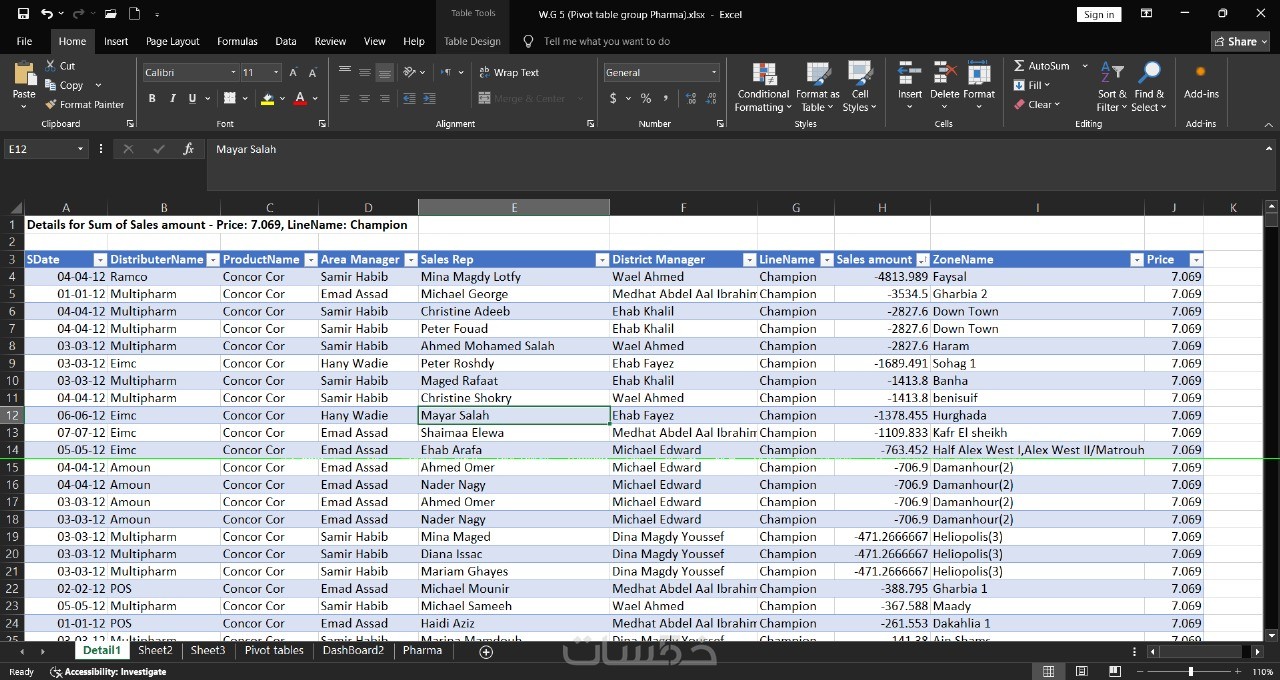Click the Sign in button

click(x=1099, y=14)
